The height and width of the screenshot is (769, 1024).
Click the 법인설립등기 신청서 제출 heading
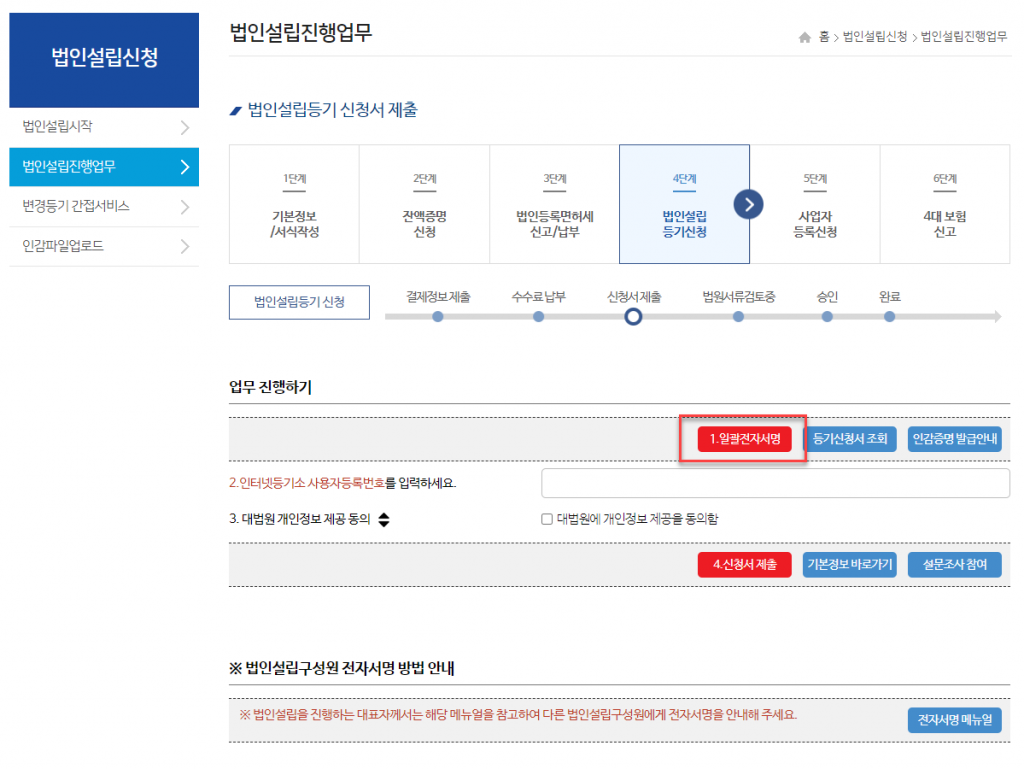(x=332, y=110)
